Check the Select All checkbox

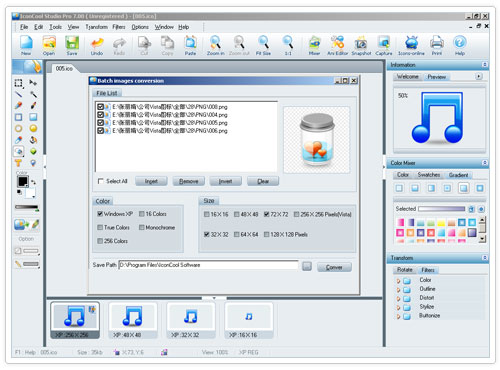[100, 181]
